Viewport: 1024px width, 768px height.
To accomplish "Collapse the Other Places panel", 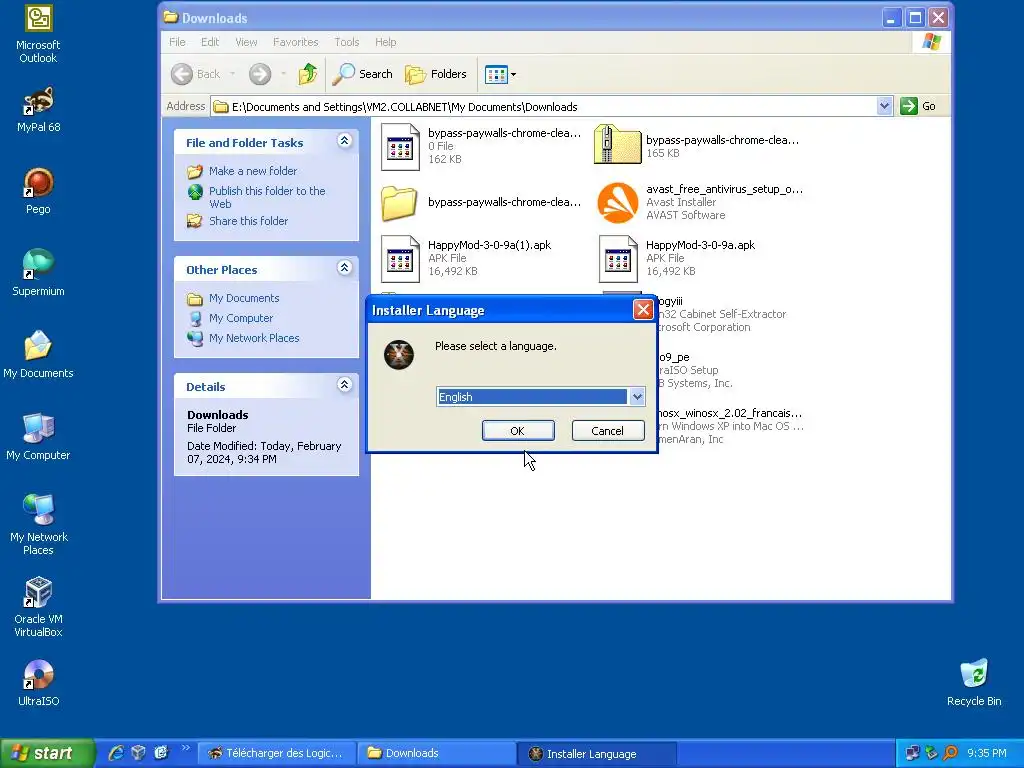I will (344, 268).
